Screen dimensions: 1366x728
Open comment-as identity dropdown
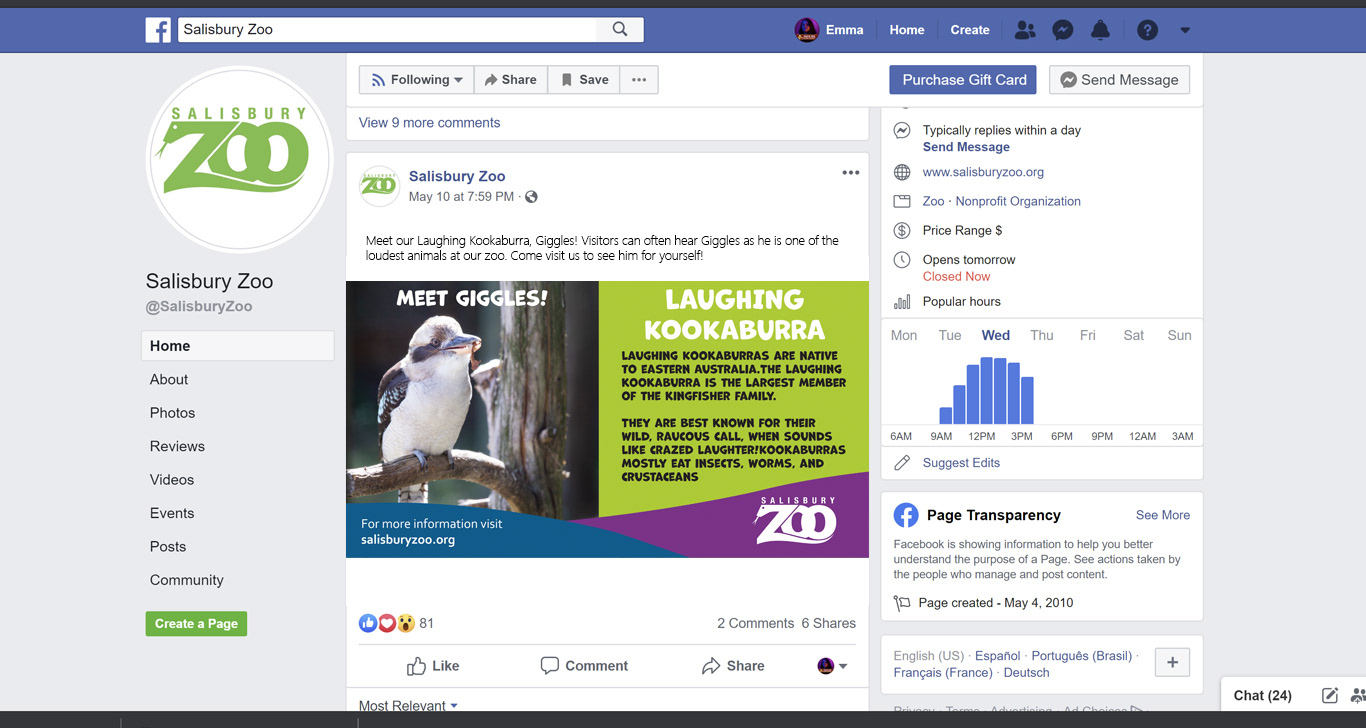pos(832,666)
